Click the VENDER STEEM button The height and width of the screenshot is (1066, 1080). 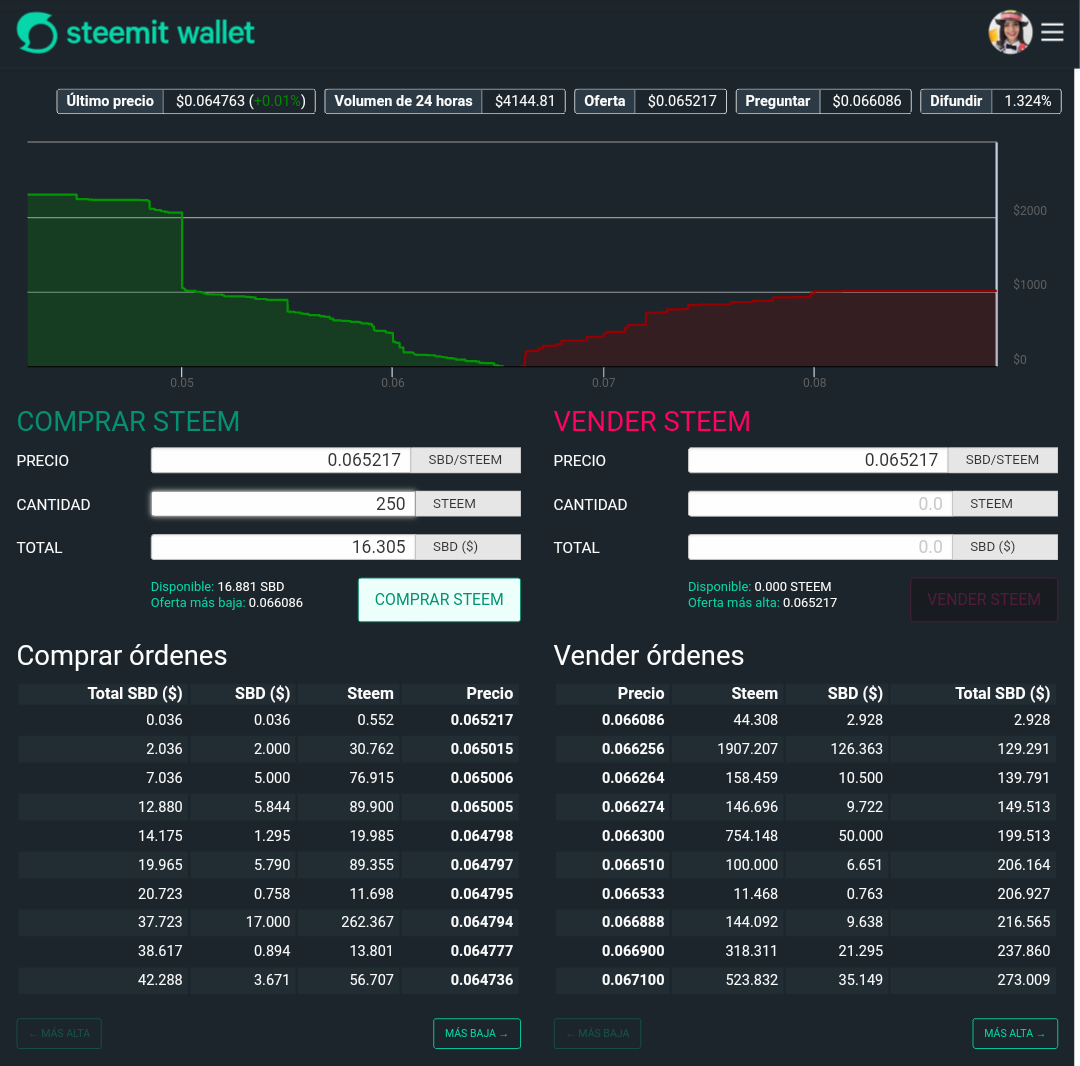984,600
